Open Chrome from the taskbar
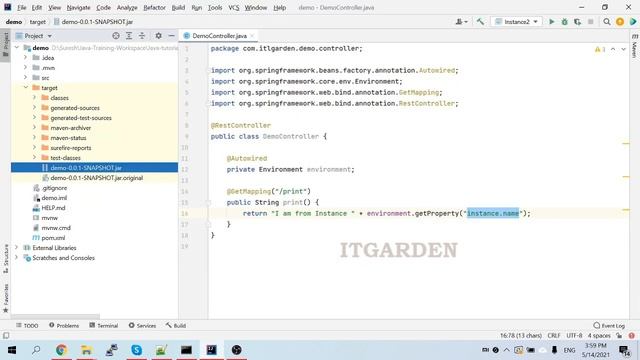 [x=61, y=350]
